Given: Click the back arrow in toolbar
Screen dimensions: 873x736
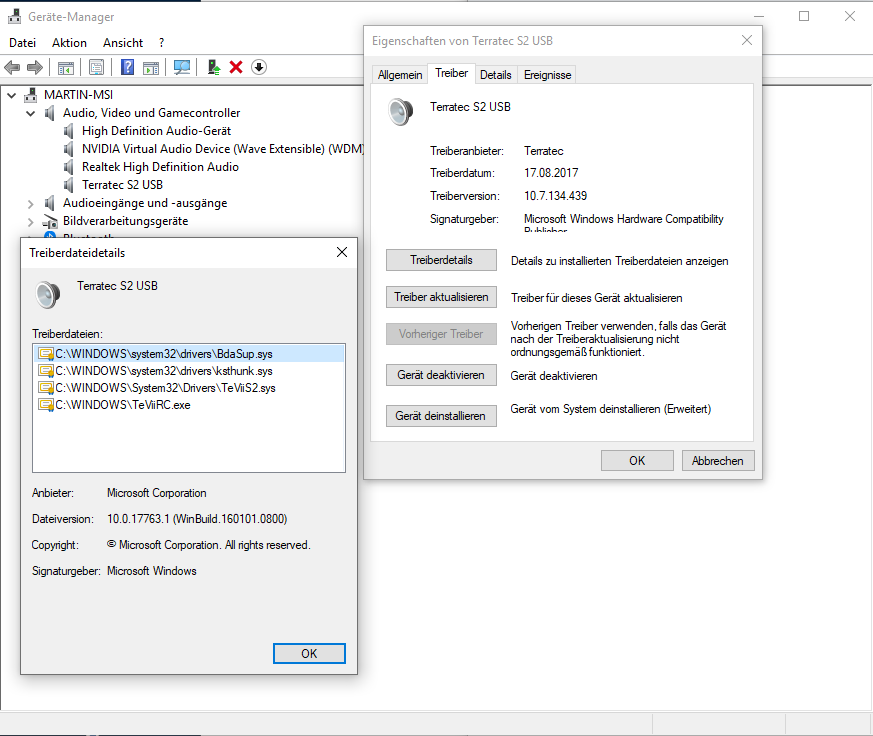Looking at the screenshot, I should coord(12,67).
